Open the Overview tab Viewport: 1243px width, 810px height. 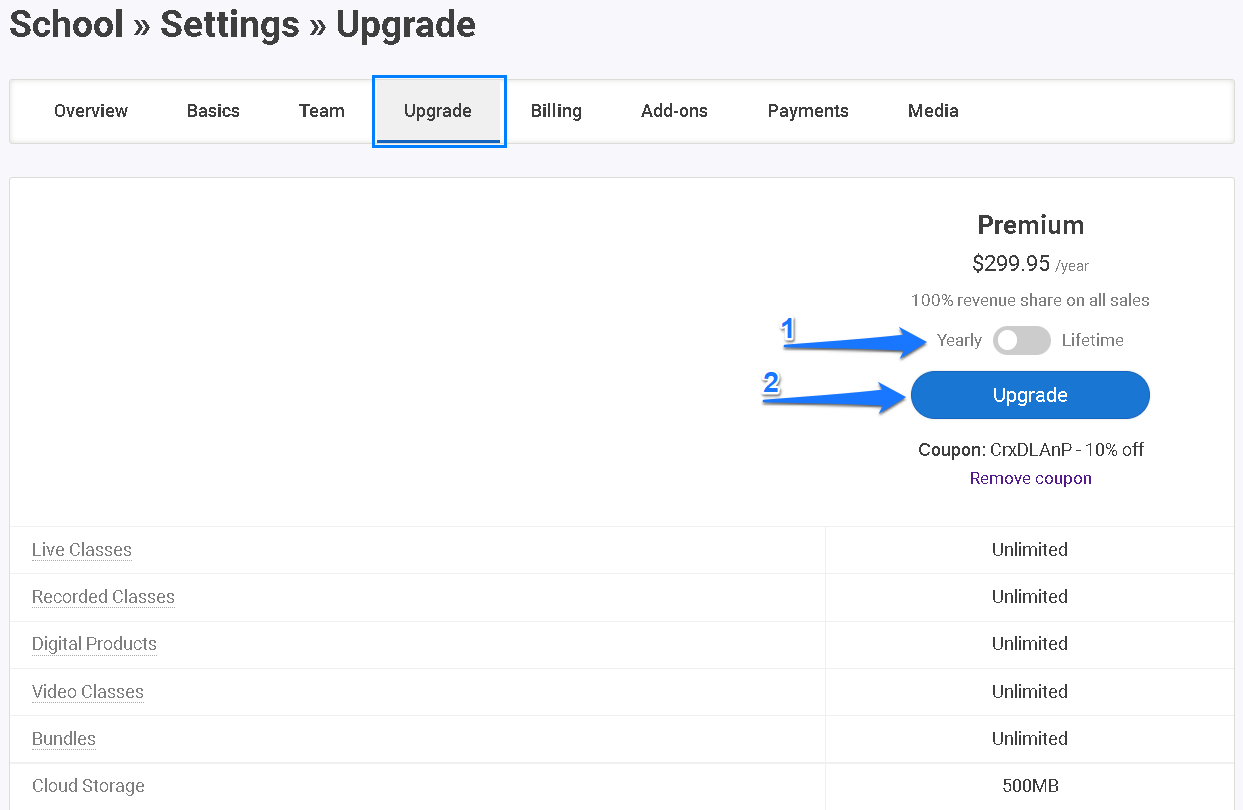point(91,111)
